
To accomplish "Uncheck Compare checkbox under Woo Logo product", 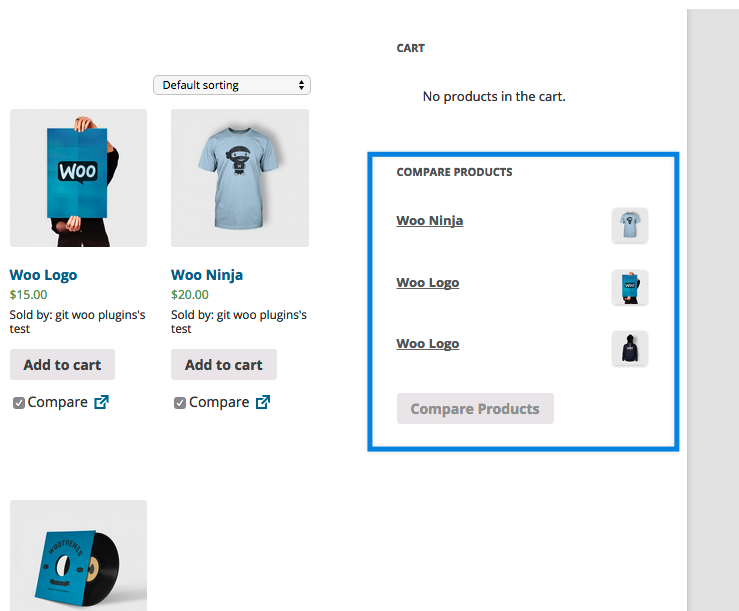I will pyautogui.click(x=19, y=403).
